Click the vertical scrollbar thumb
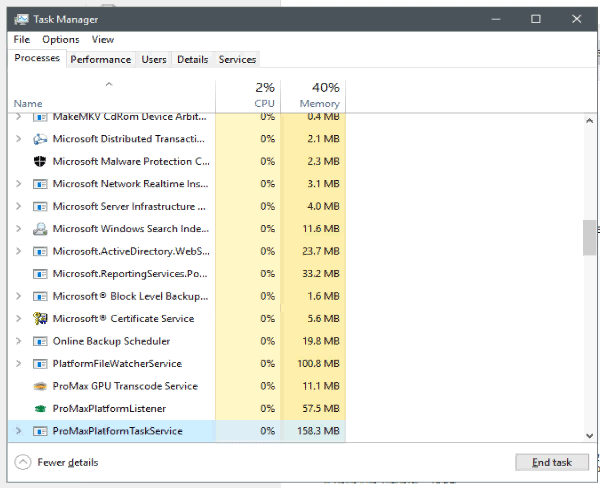This screenshot has height=488, width=600. 589,238
